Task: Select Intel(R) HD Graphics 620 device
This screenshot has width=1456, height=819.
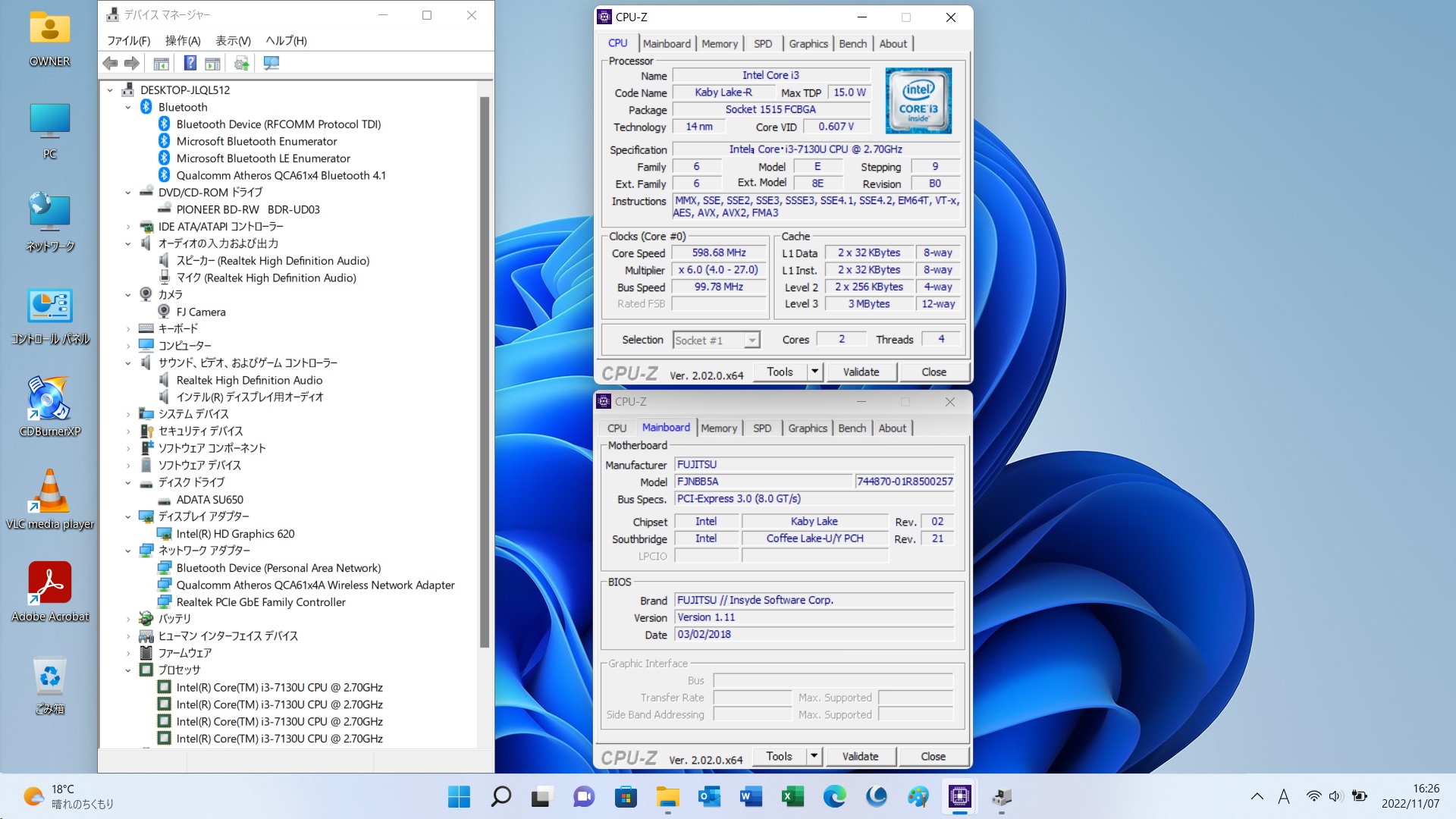Action: click(235, 534)
